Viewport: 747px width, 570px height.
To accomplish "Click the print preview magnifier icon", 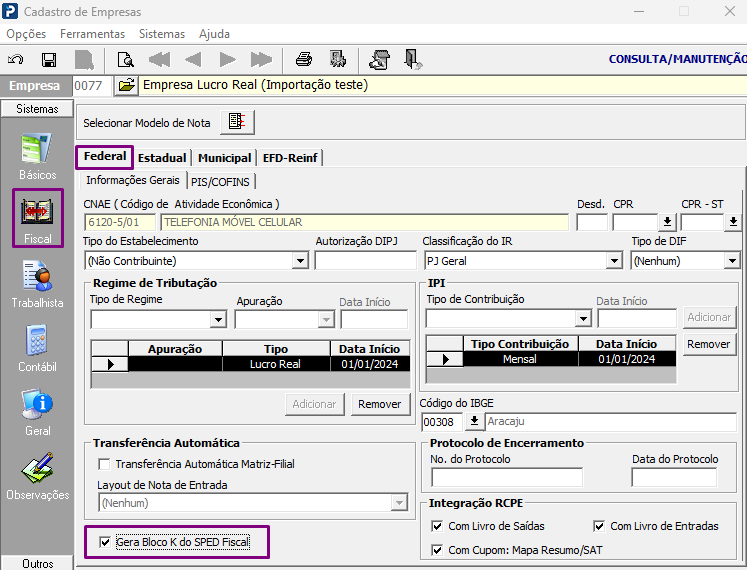I will pyautogui.click(x=126, y=60).
